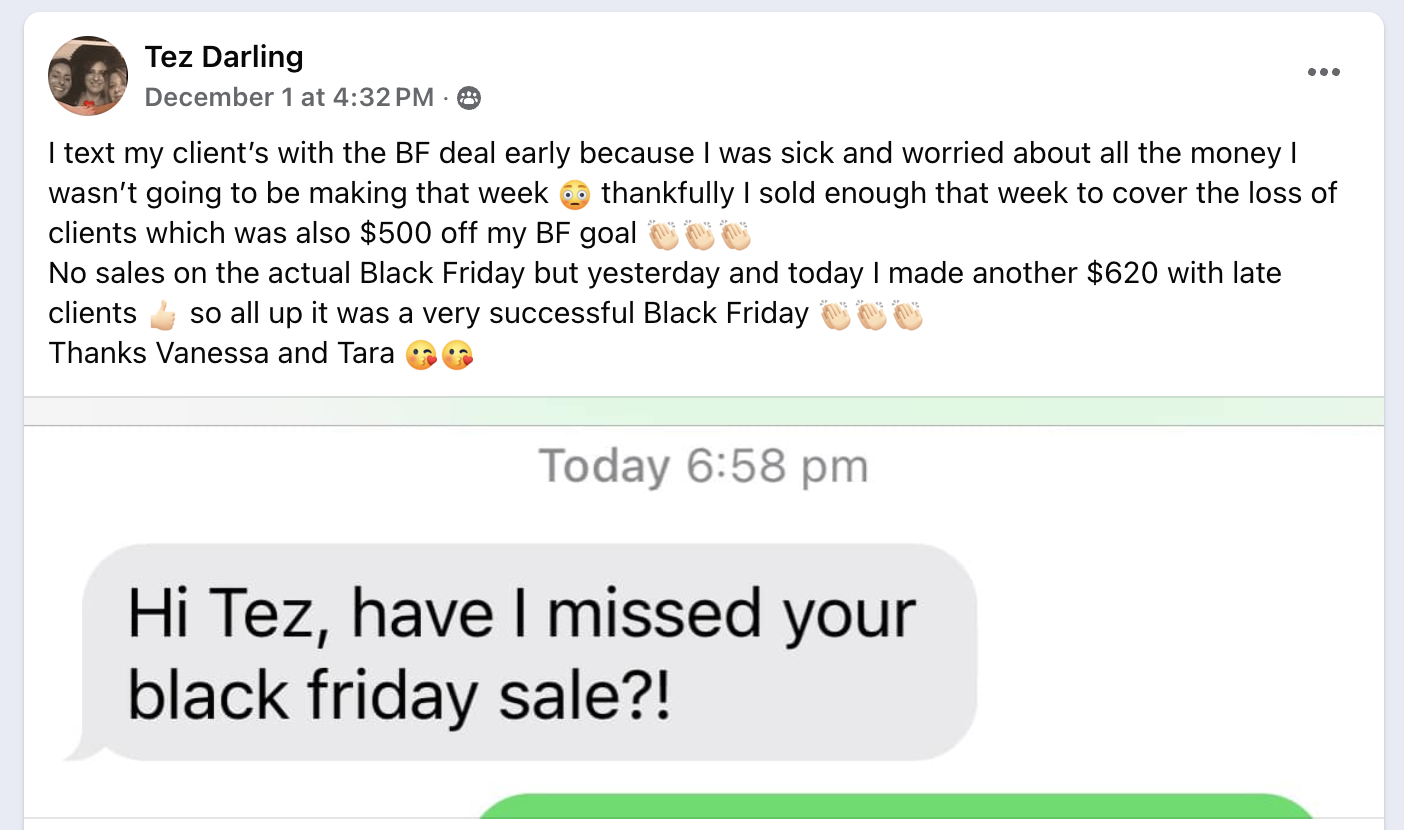
Task: Click the "Thanks Vanessa and Tara" text line
Action: click(x=221, y=353)
